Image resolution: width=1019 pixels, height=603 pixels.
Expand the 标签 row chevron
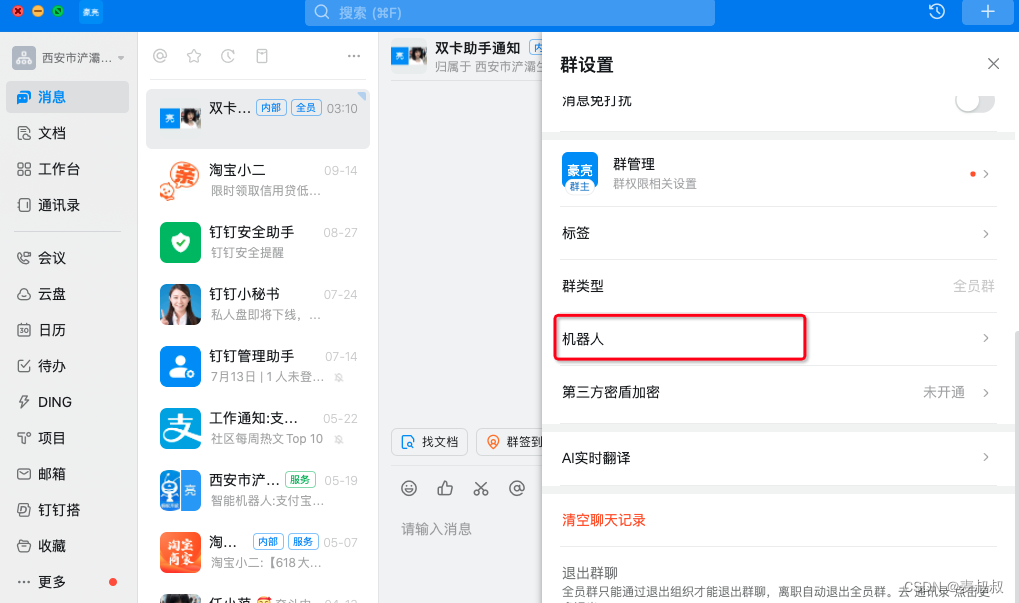[986, 234]
